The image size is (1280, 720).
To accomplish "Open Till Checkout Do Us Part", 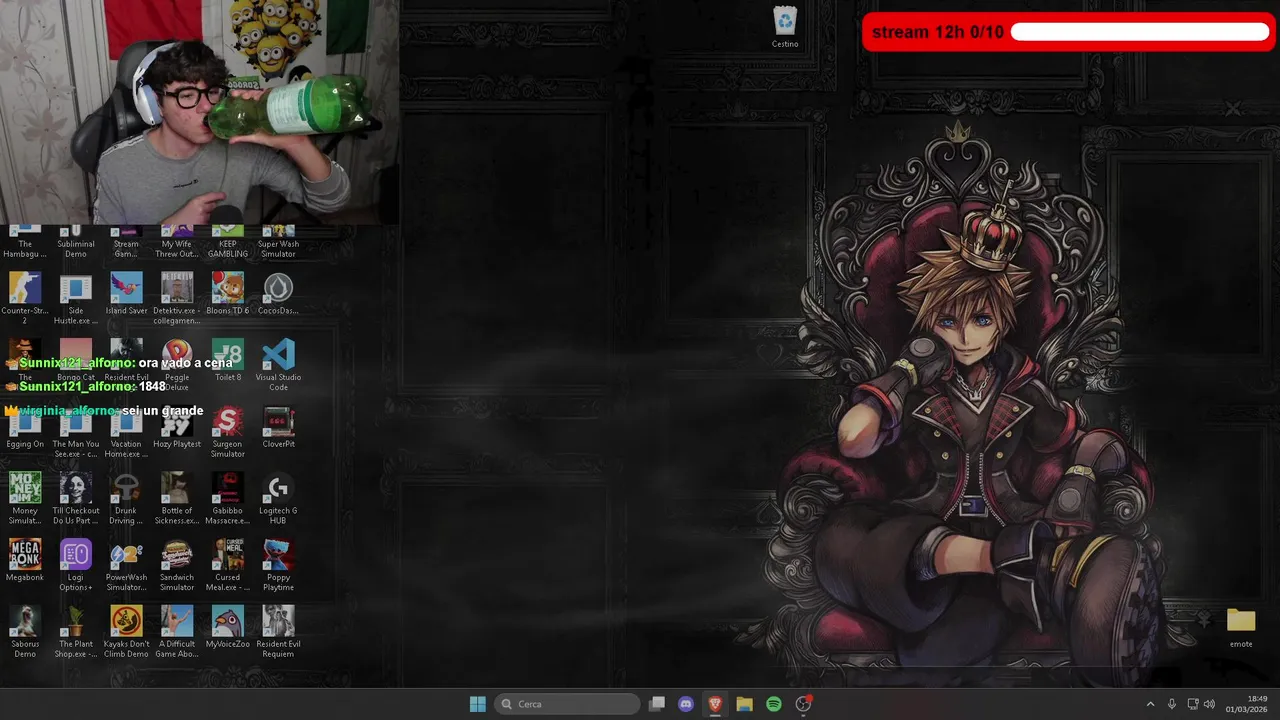I will tap(76, 498).
